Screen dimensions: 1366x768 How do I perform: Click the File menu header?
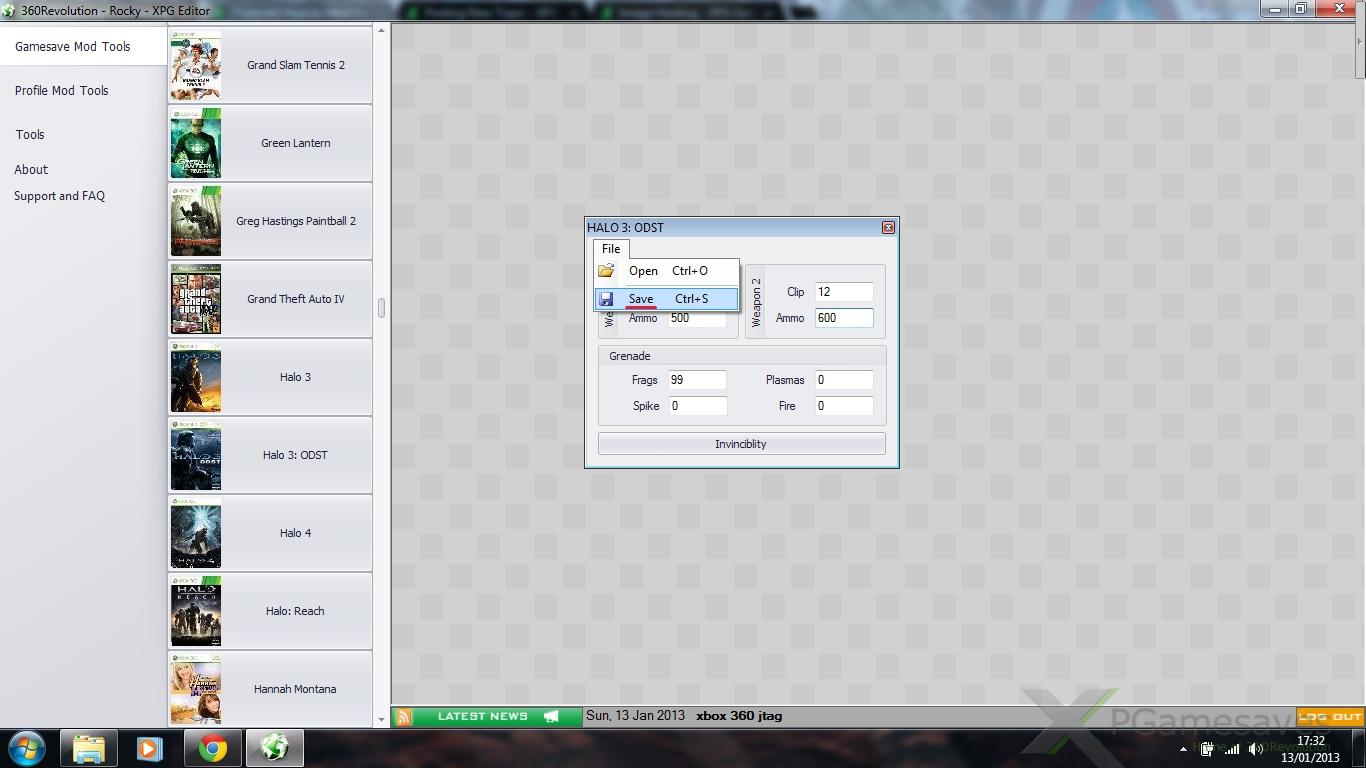click(611, 249)
